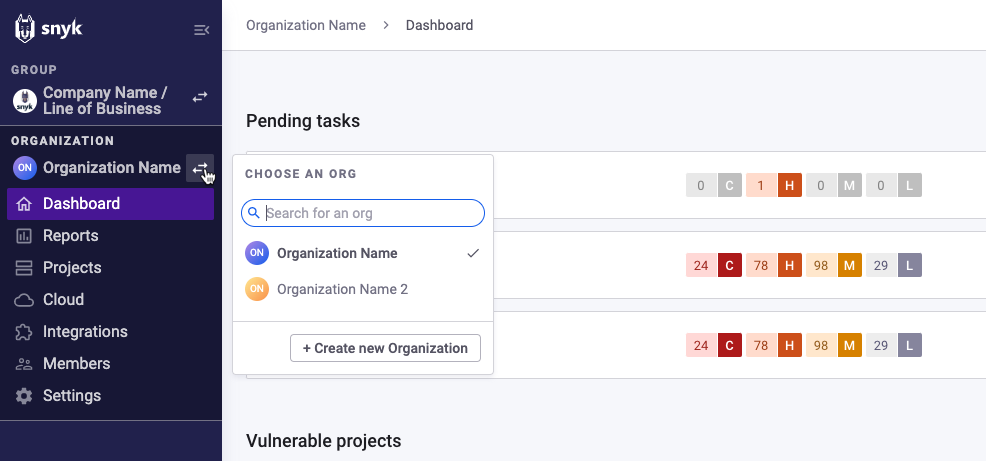Viewport: 986px width, 461px height.
Task: Open the Reports sidebar menu item
Action: (x=70, y=236)
